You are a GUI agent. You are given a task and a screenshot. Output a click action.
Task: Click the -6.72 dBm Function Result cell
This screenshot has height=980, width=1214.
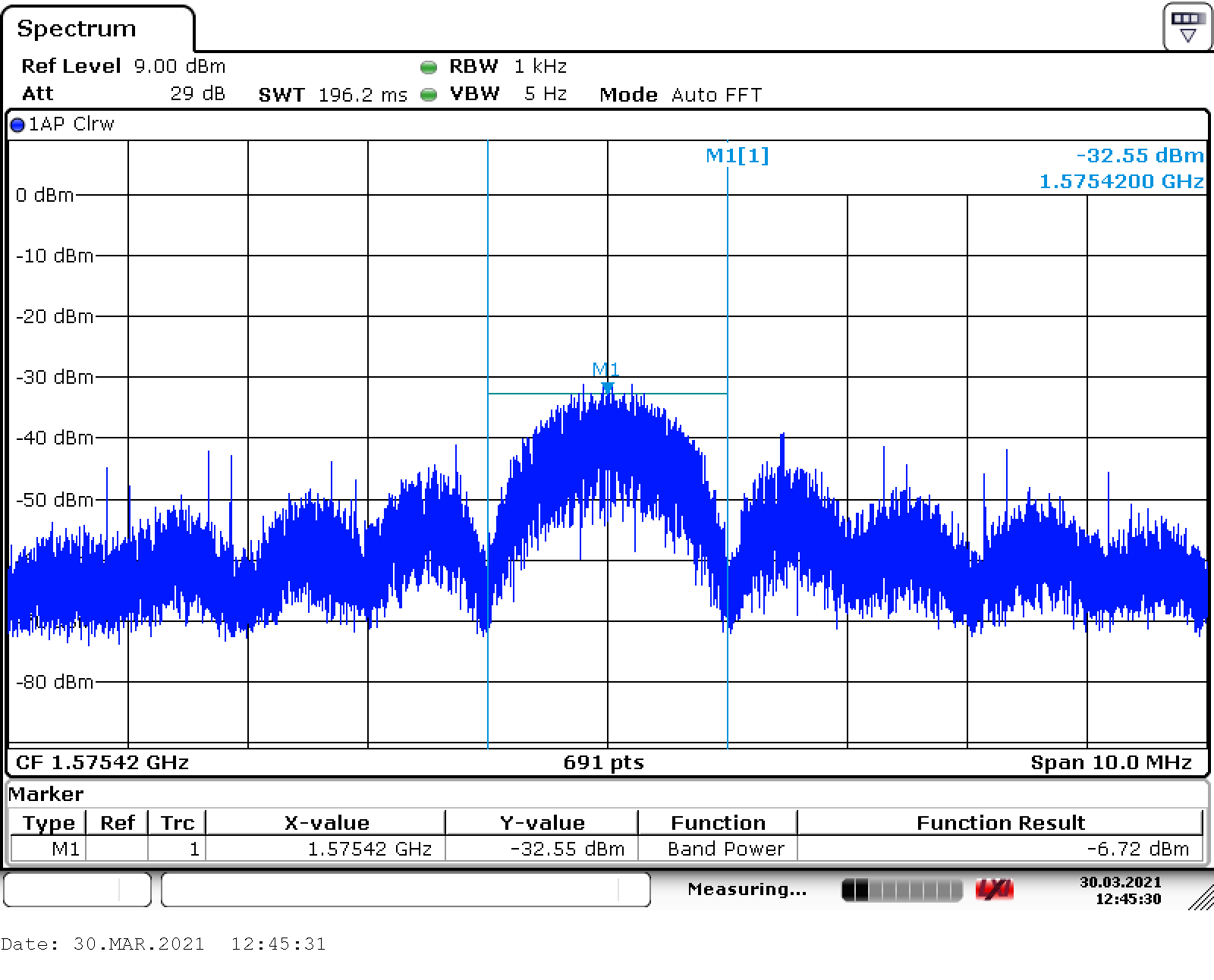tap(1137, 849)
